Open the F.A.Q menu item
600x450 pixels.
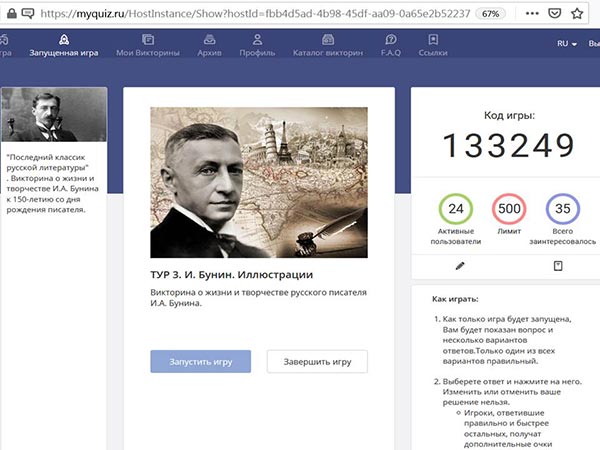391,52
